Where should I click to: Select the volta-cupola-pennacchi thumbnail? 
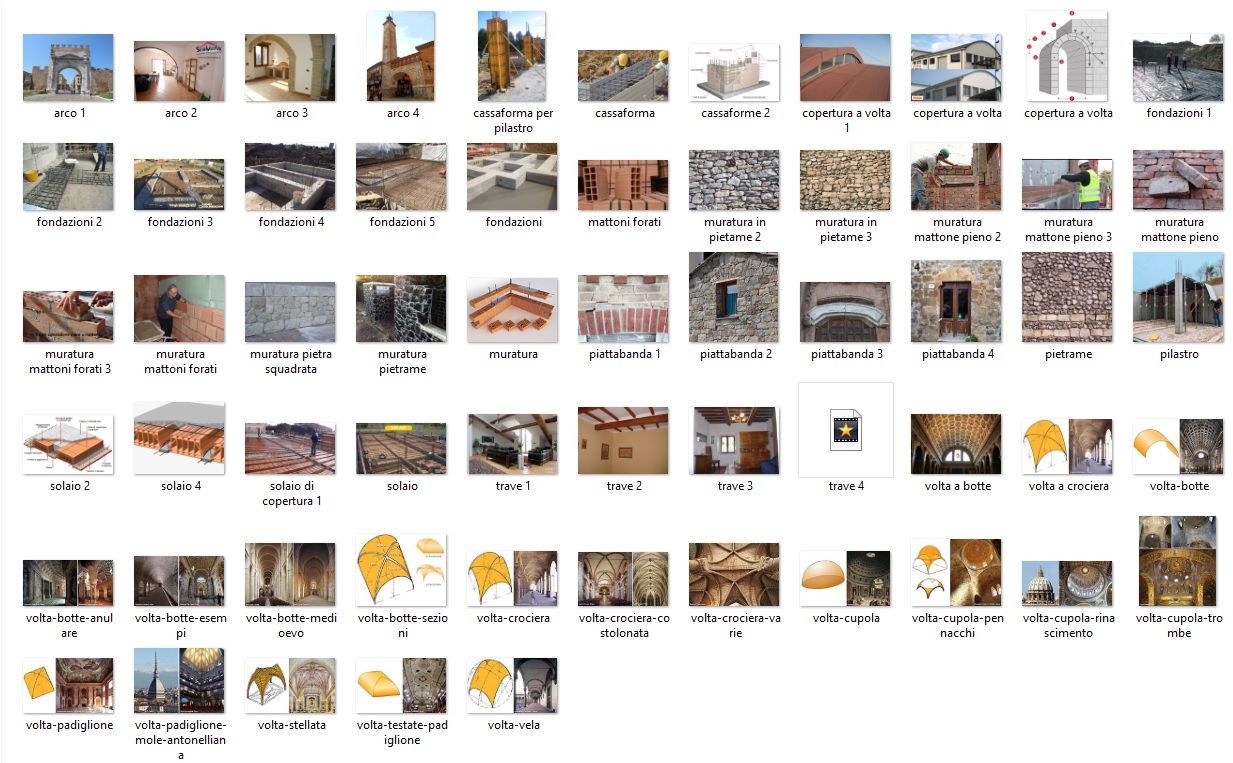coord(956,573)
